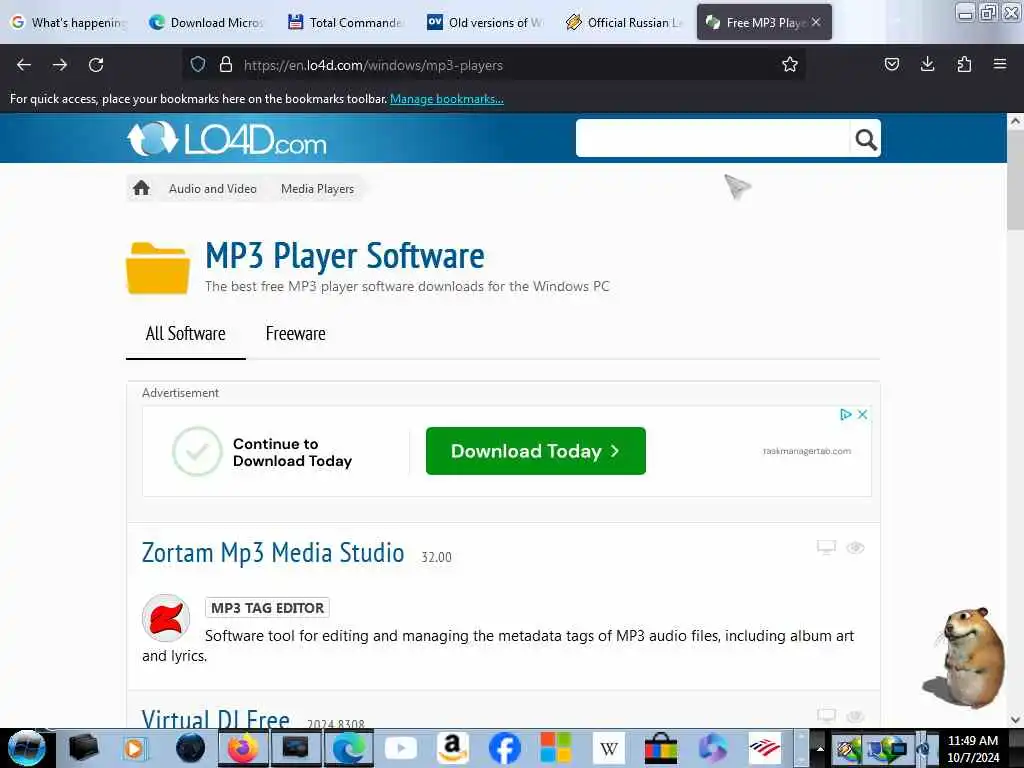The width and height of the screenshot is (1024, 768).
Task: Click version number 32.00 text
Action: (436, 557)
